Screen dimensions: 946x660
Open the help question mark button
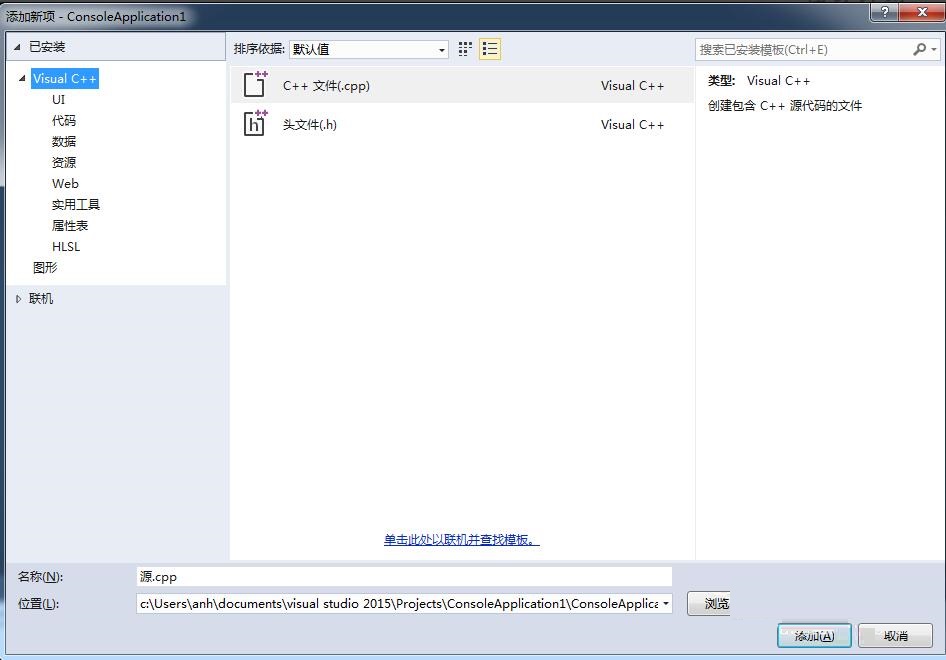(x=884, y=11)
